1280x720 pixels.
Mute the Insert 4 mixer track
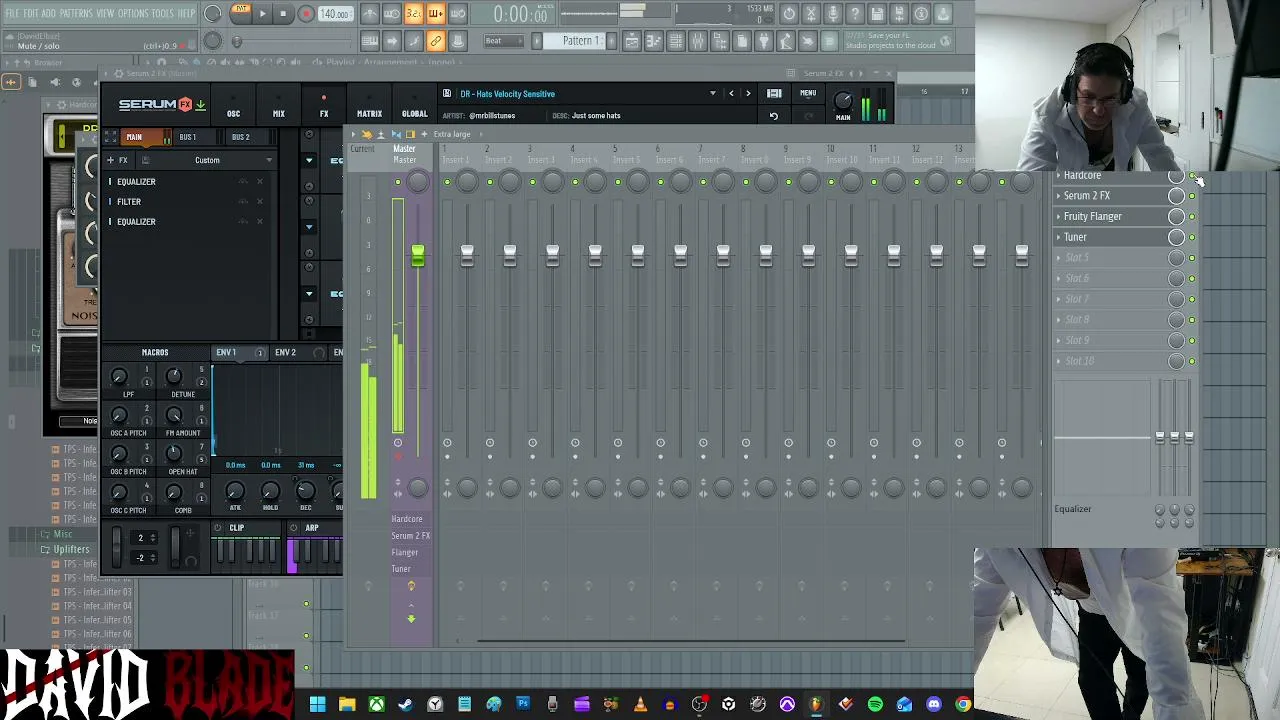coord(575,182)
